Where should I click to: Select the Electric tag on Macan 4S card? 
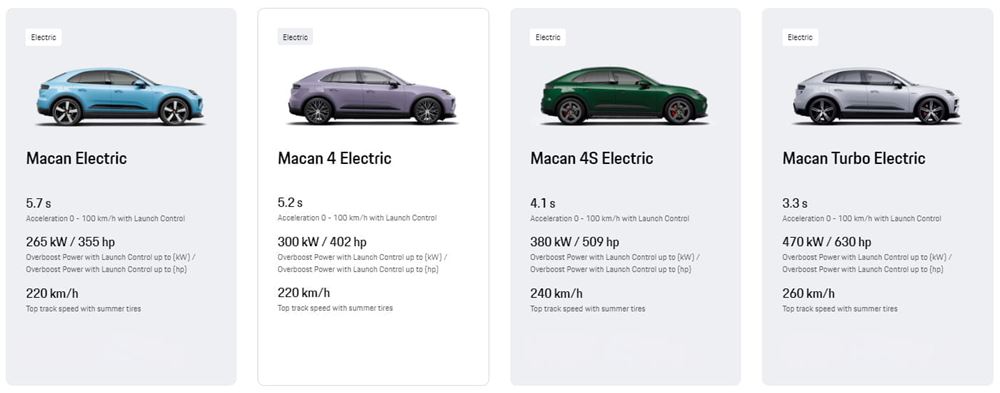click(548, 37)
